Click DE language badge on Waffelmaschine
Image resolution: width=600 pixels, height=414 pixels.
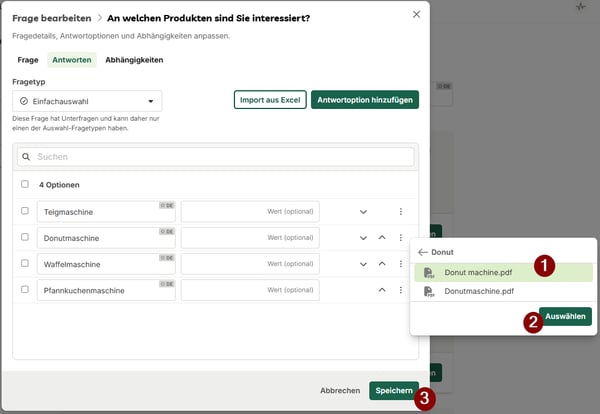(167, 258)
